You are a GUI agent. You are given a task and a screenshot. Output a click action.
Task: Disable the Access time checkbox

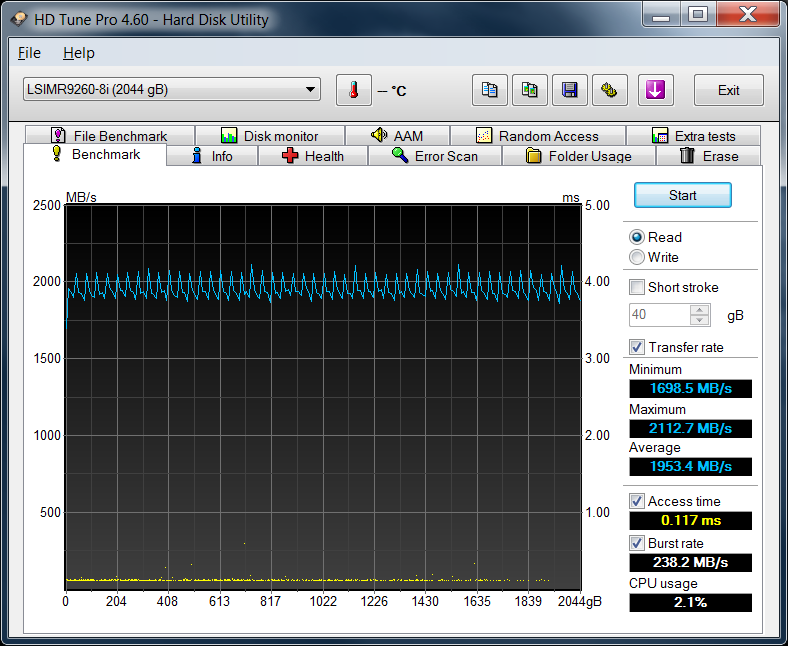click(637, 501)
